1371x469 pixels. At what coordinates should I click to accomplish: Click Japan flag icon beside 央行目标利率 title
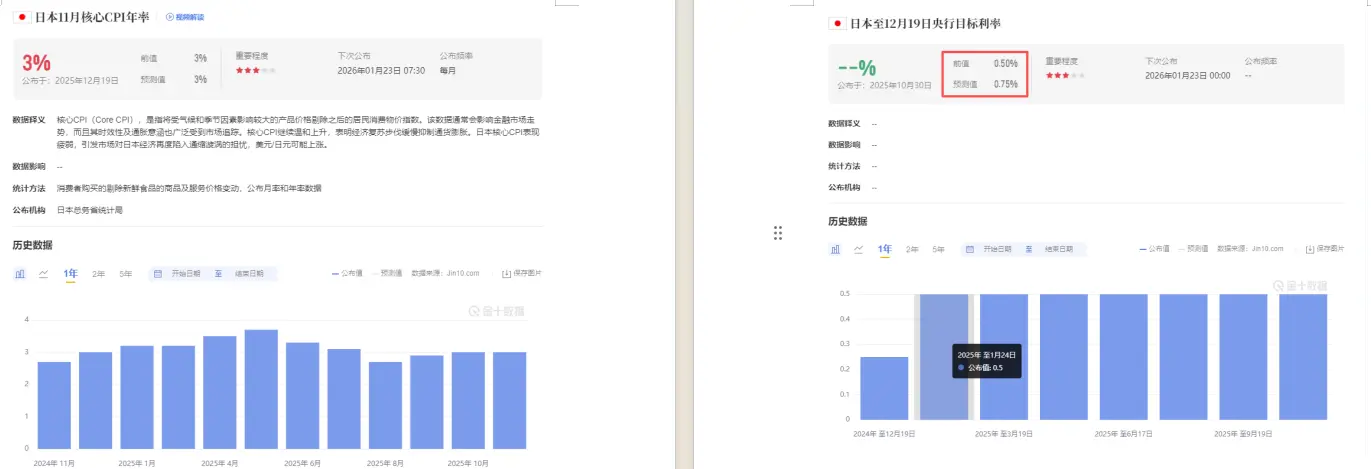[x=836, y=23]
